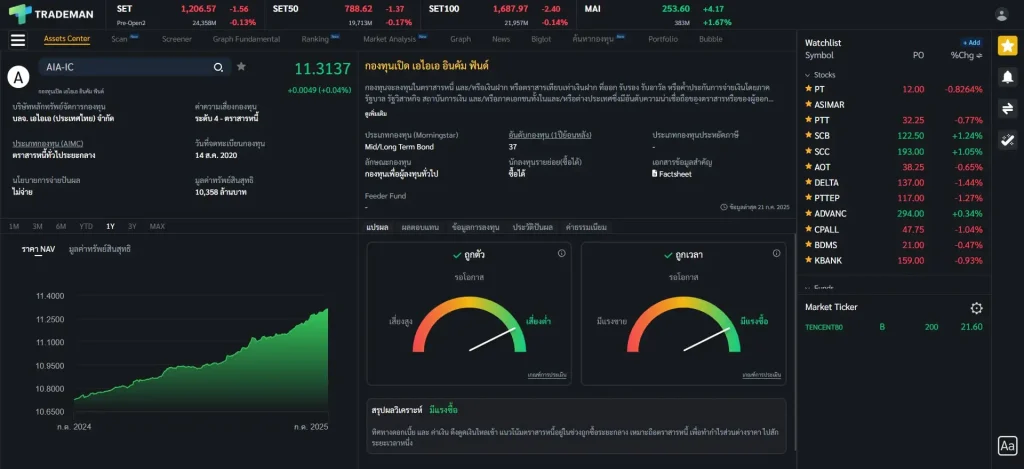This screenshot has height=469, width=1024.
Task: Open the ผลตอบแทน tab
Action: tap(421, 227)
